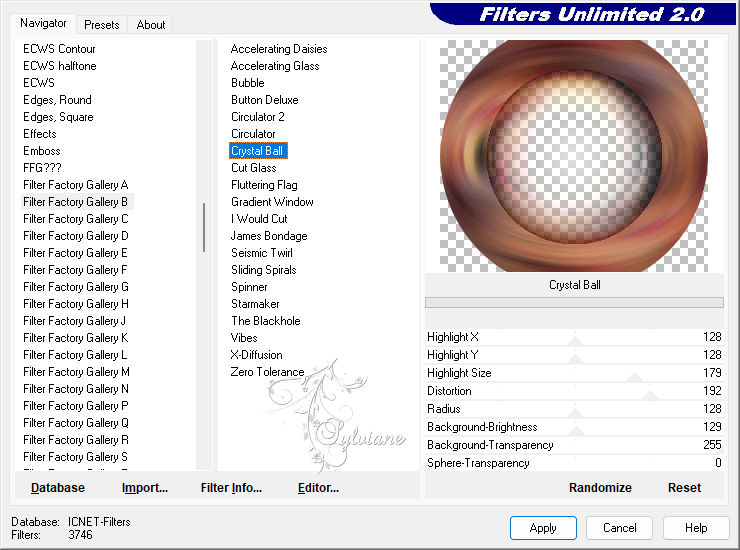Adjust the Radius slider
This screenshot has width=740, height=550.
[574, 409]
